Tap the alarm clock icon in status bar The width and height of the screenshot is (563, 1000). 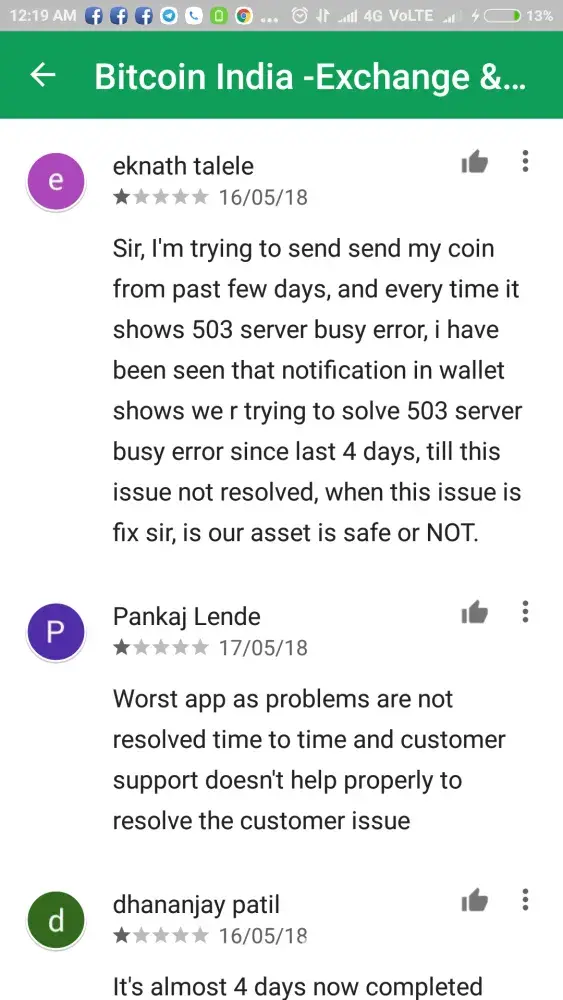tap(300, 16)
